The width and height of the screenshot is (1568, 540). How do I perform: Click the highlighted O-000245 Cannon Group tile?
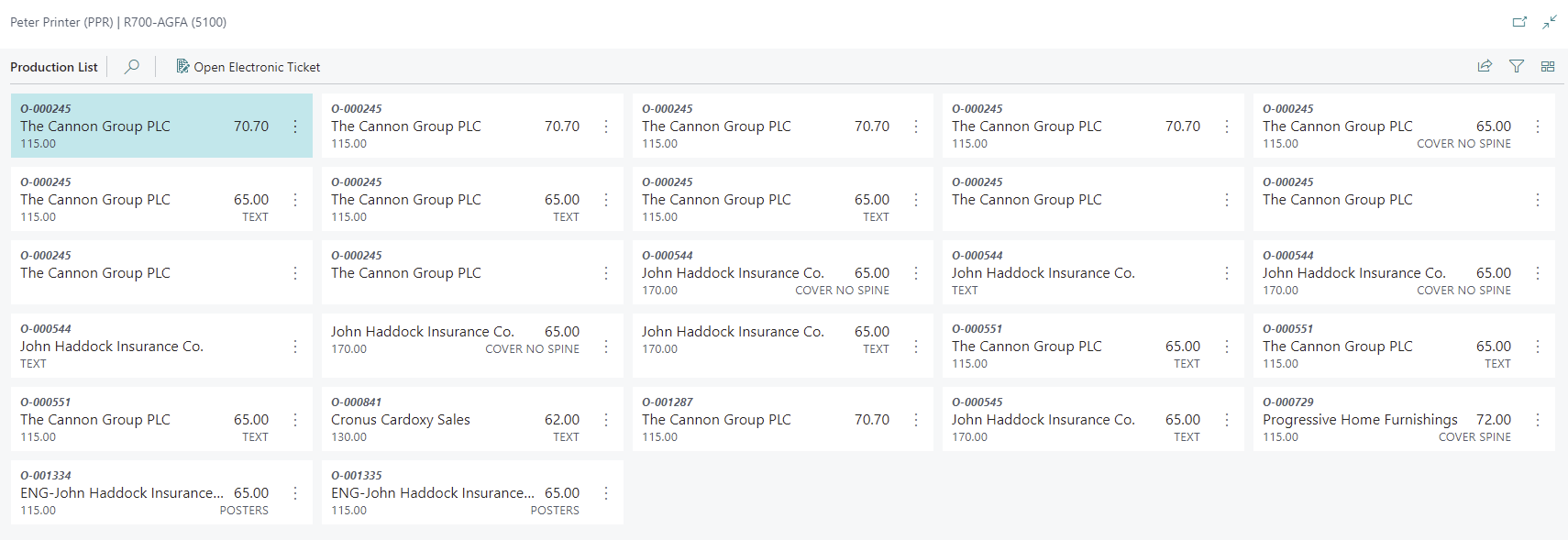[161, 126]
